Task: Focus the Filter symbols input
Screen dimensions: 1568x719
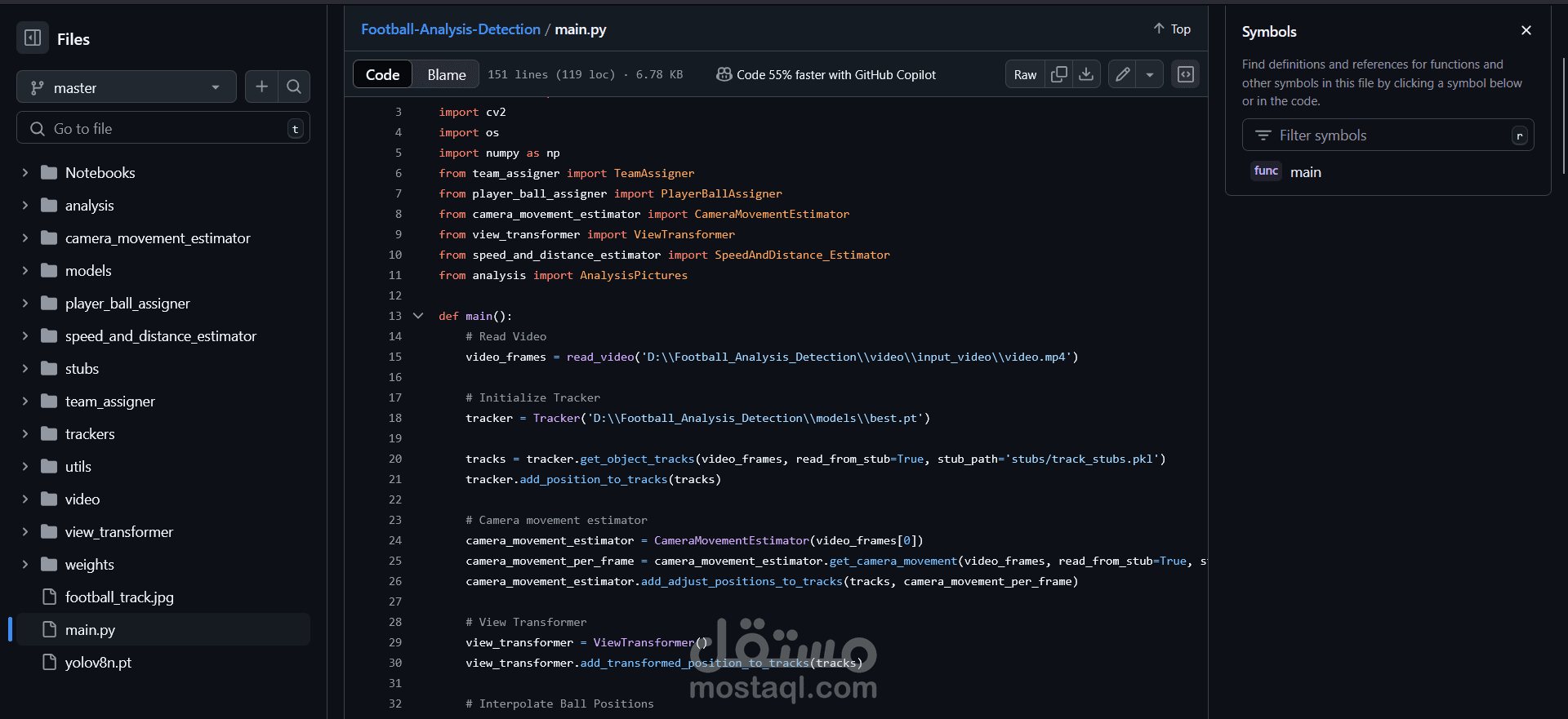Action: pos(1388,135)
